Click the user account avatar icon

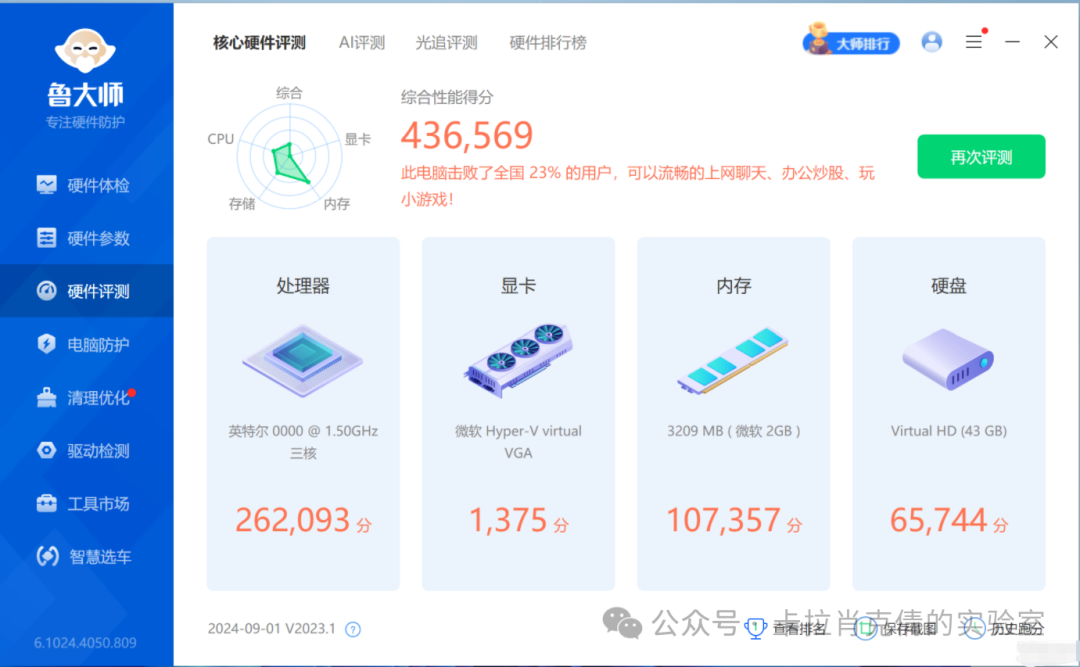[x=932, y=42]
